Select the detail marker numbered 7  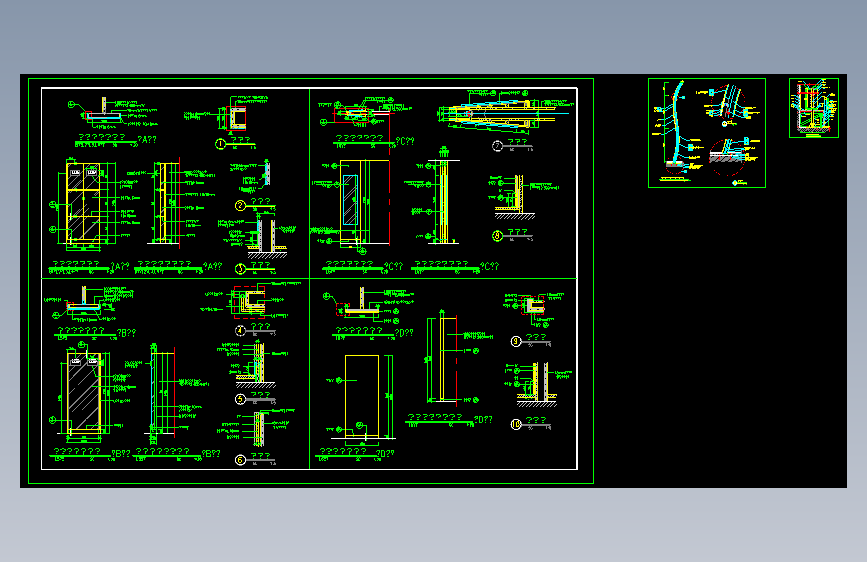pyautogui.click(x=497, y=146)
